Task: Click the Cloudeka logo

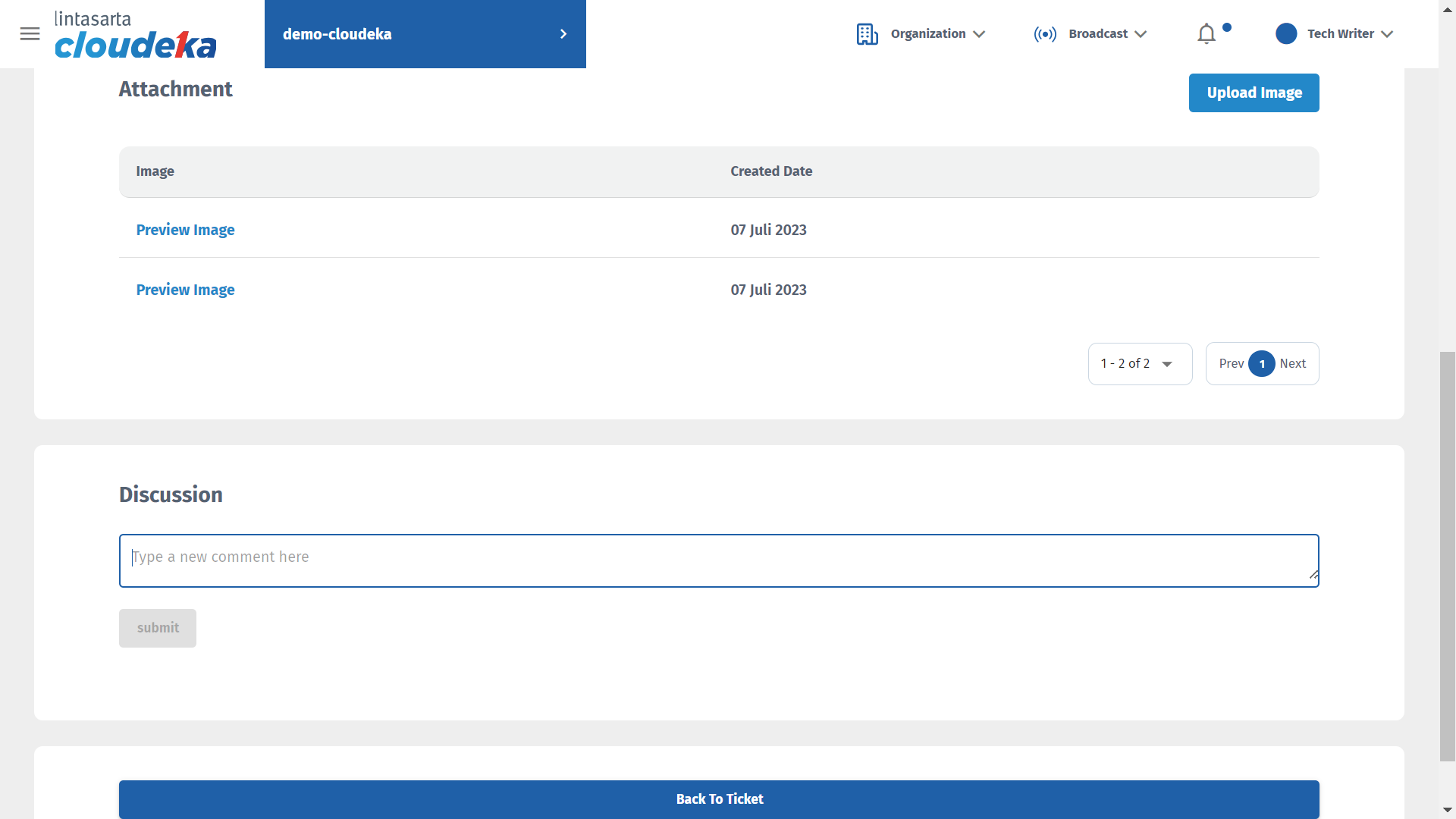Action: [x=135, y=36]
